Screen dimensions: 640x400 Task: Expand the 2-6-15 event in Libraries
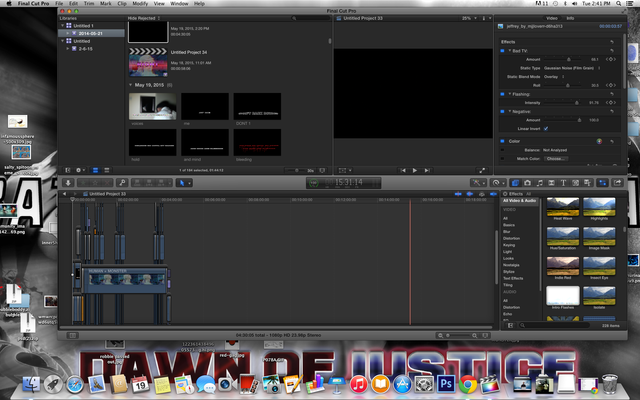click(69, 46)
